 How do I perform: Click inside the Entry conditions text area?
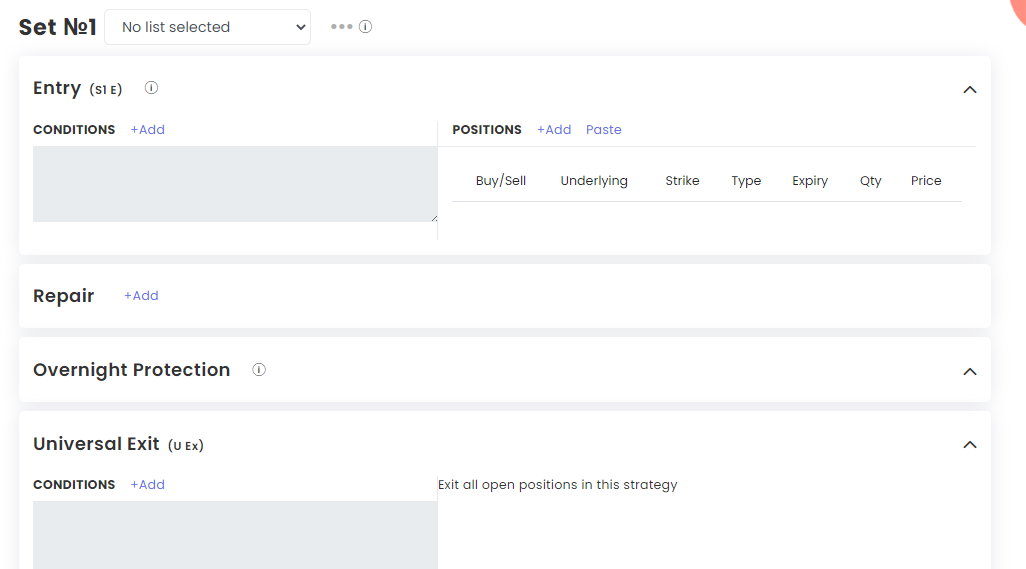(x=235, y=184)
